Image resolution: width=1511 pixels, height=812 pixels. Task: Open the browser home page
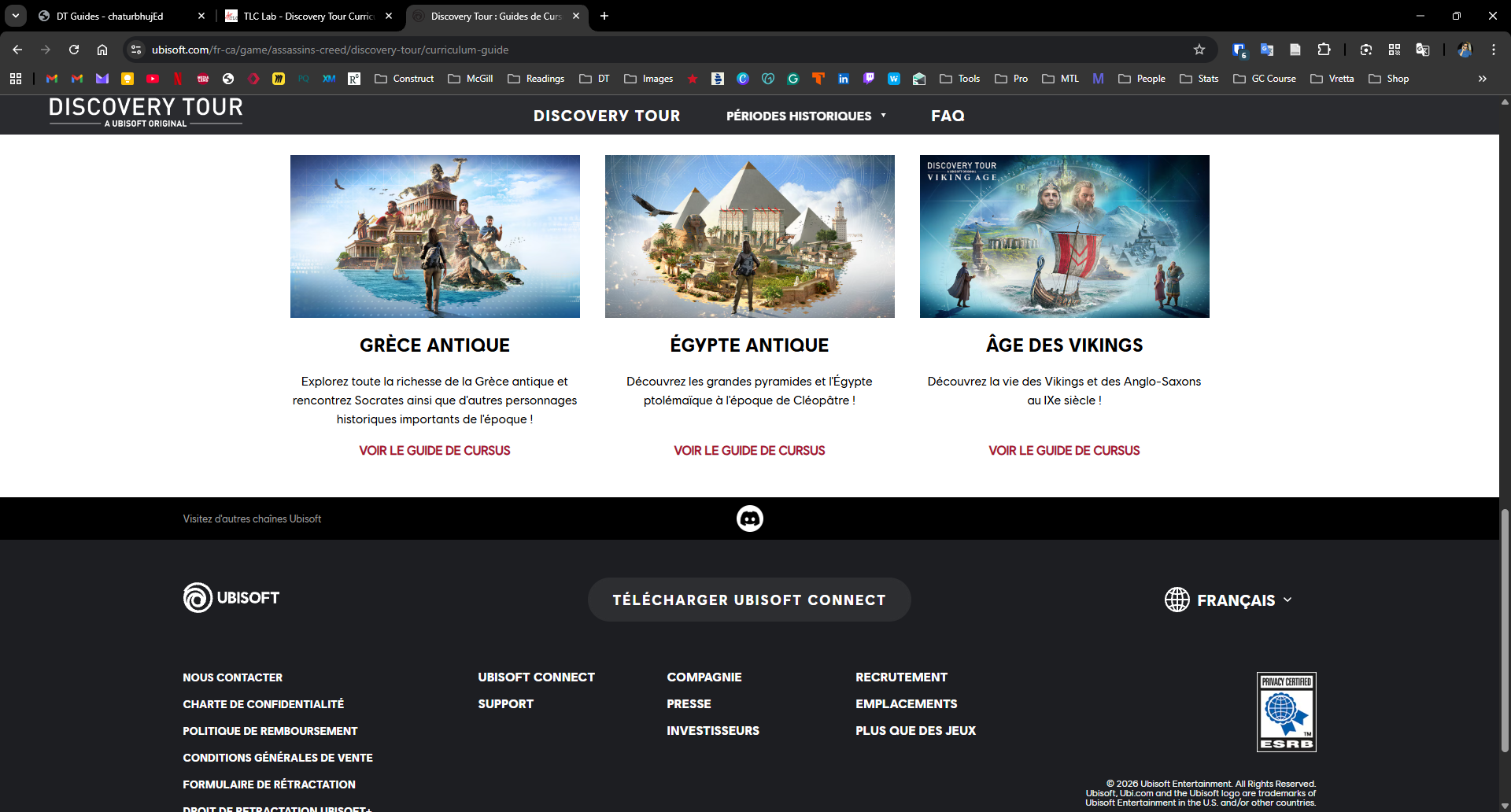tap(102, 50)
